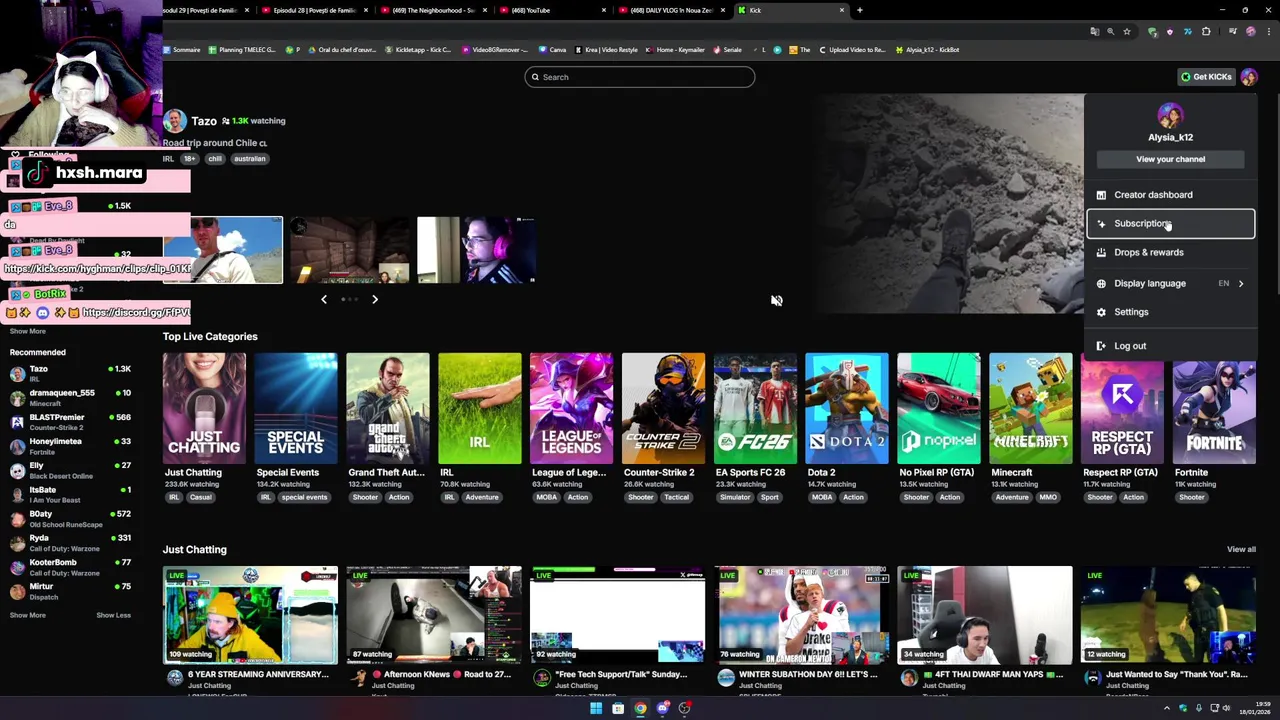Open BLASTPremier in the Recommended list
This screenshot has width=1280, height=720.
click(70, 422)
